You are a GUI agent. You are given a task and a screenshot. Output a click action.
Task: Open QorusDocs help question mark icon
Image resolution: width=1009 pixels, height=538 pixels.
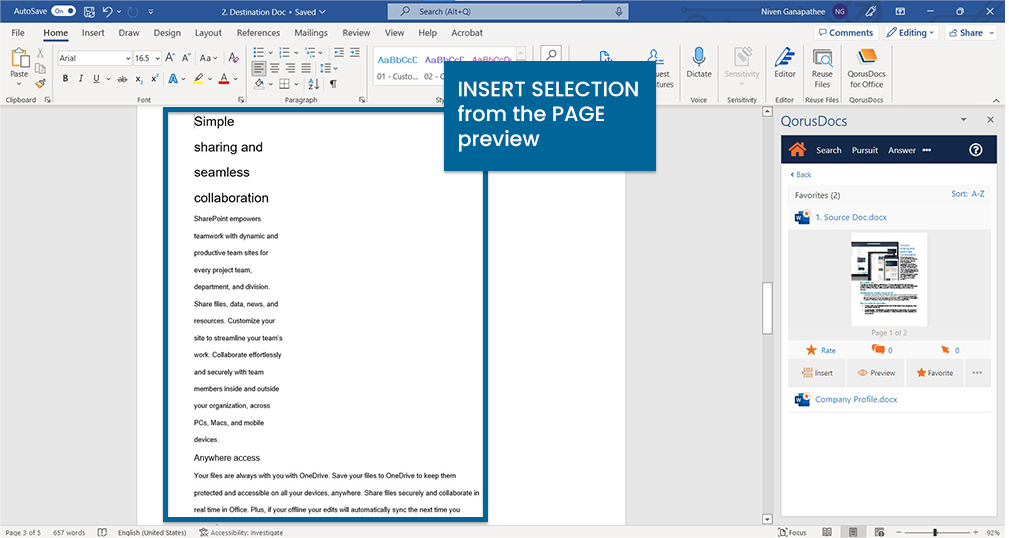976,150
